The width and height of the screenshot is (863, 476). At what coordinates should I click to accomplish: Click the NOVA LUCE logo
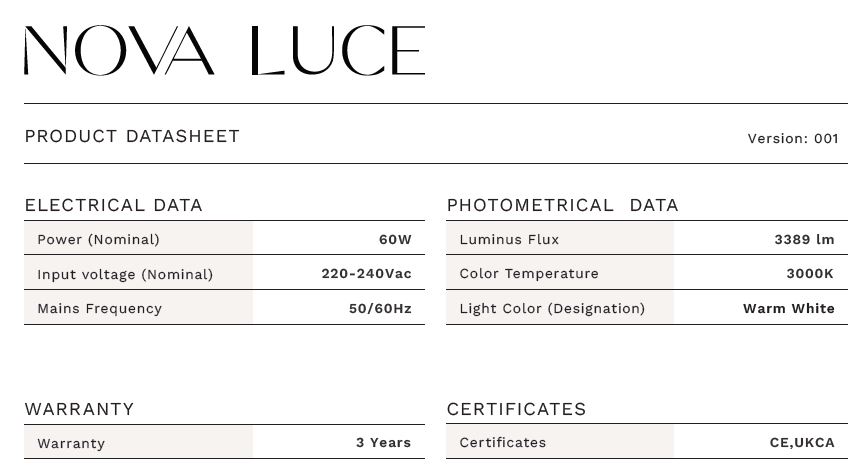point(224,51)
